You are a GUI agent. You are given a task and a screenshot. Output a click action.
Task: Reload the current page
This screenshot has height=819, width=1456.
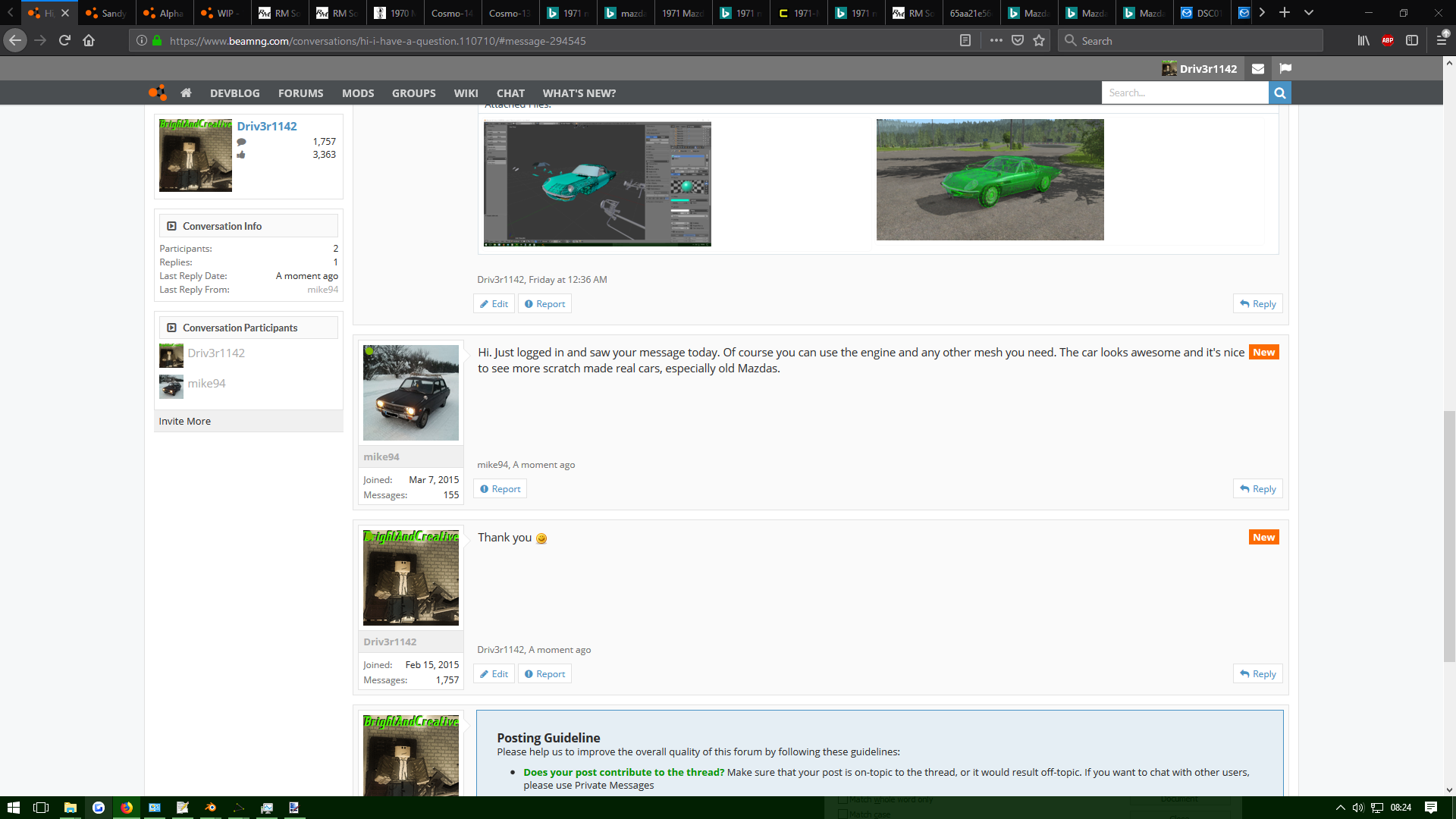(64, 41)
